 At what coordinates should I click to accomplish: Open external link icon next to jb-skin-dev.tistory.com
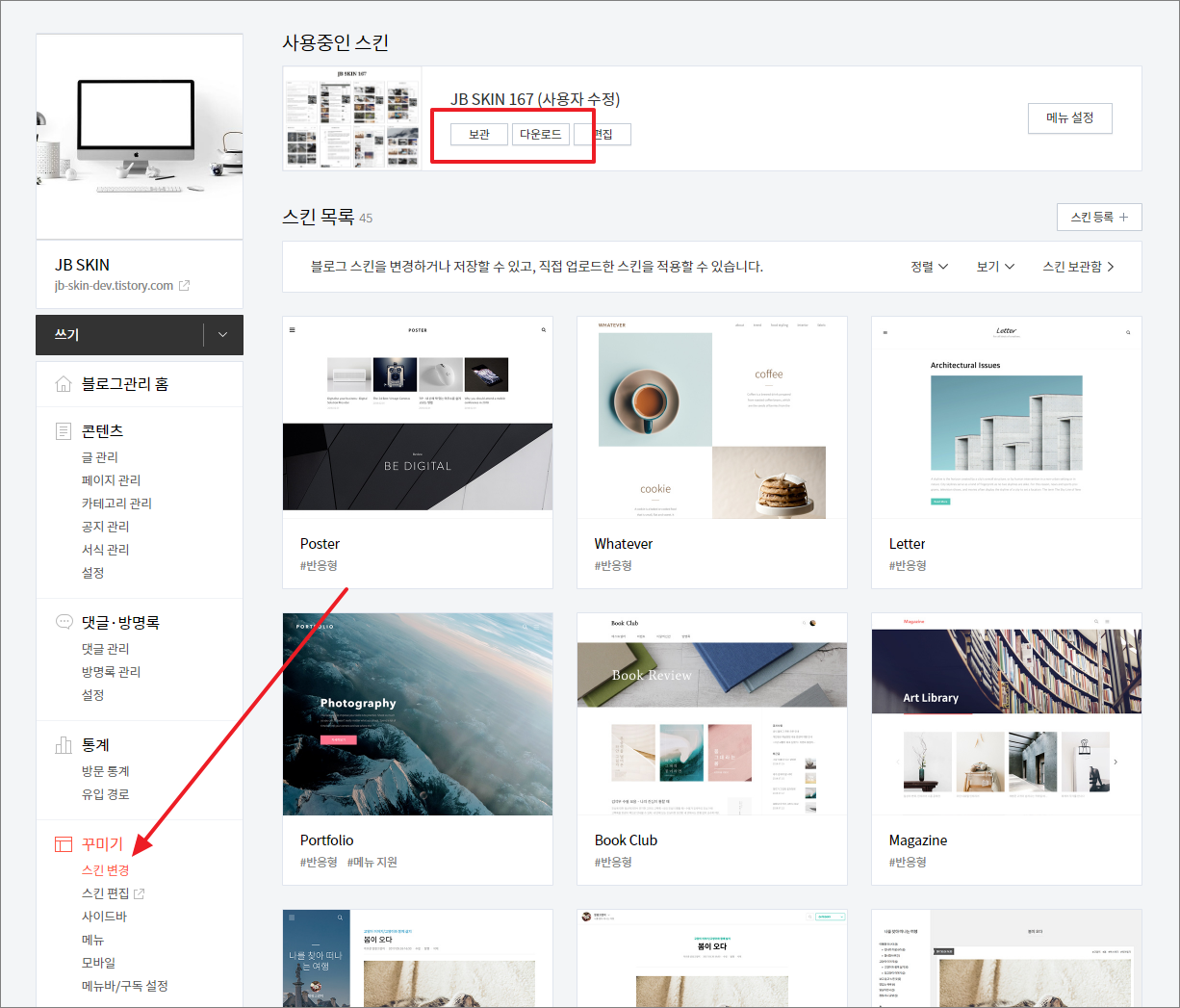tap(184, 286)
